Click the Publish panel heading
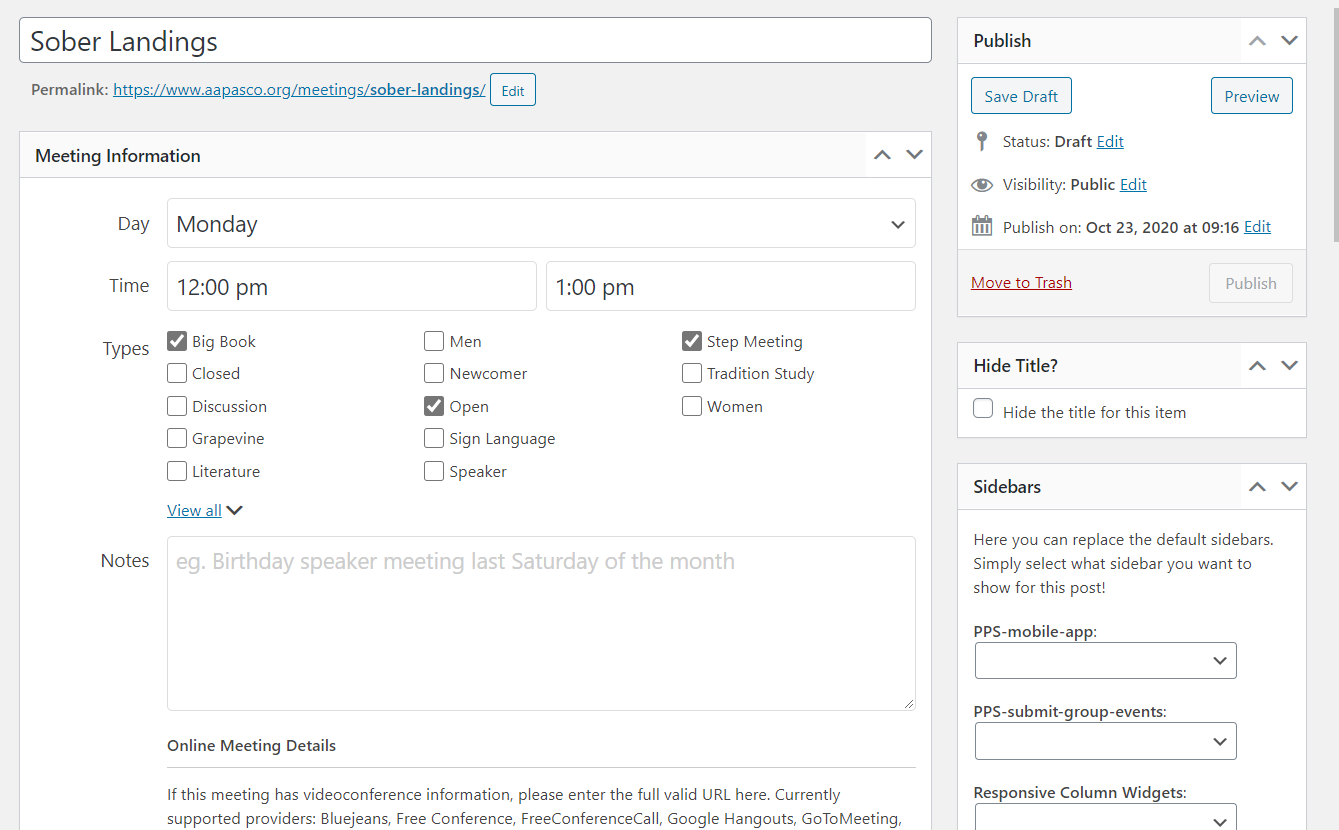 coord(1002,41)
